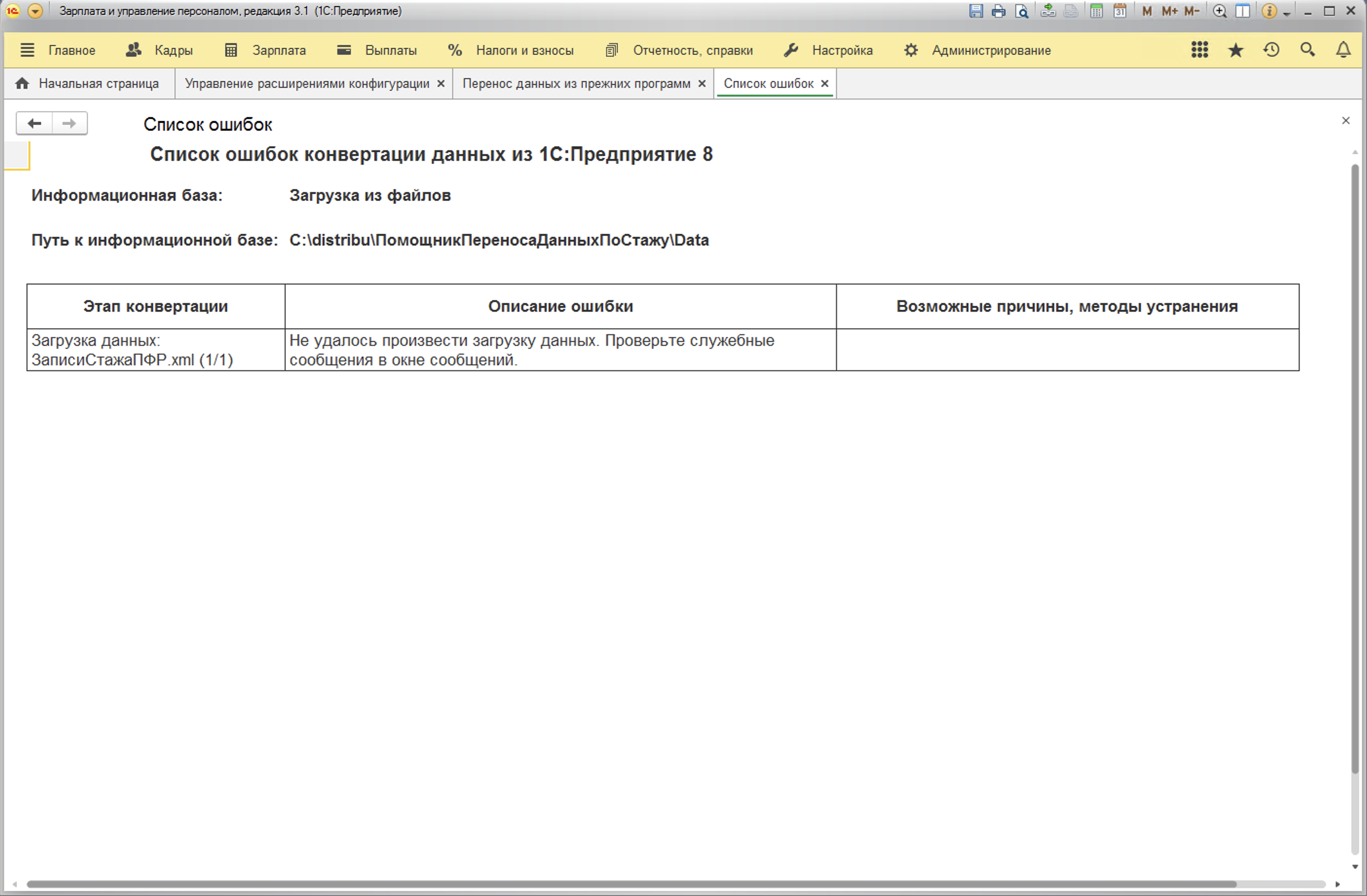Click the Этап конвертации column header

click(156, 306)
